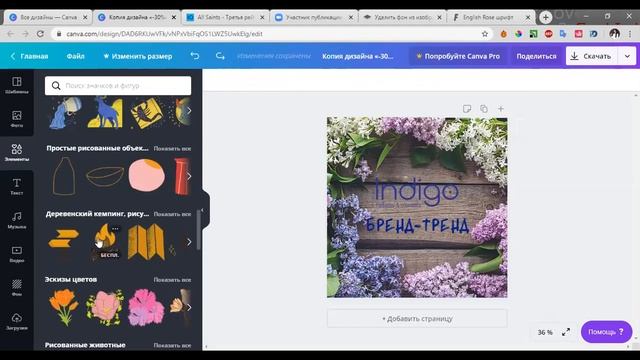Viewport: 640px width, 360px height.
Task: Insert the scorpion zodiac illustration
Action: [x=146, y=112]
